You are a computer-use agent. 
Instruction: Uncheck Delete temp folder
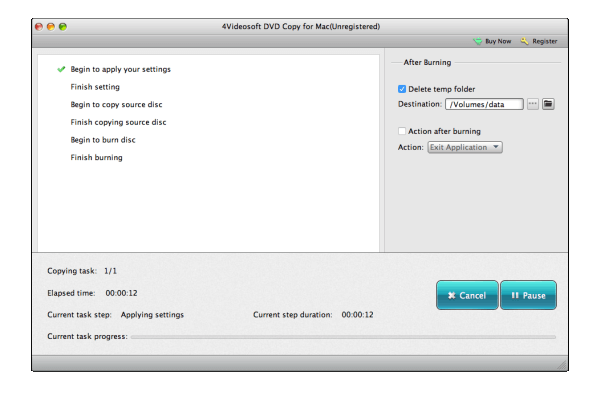click(x=402, y=89)
